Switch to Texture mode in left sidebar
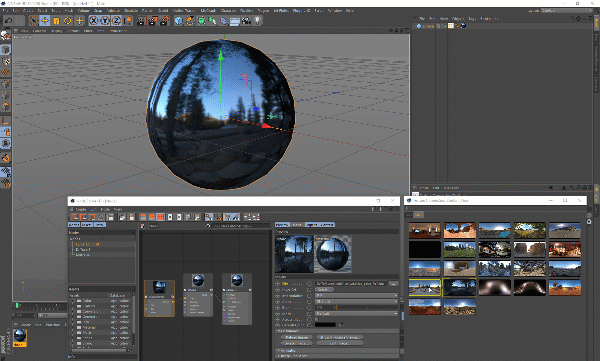This screenshot has height=361, width=600. (x=5, y=61)
